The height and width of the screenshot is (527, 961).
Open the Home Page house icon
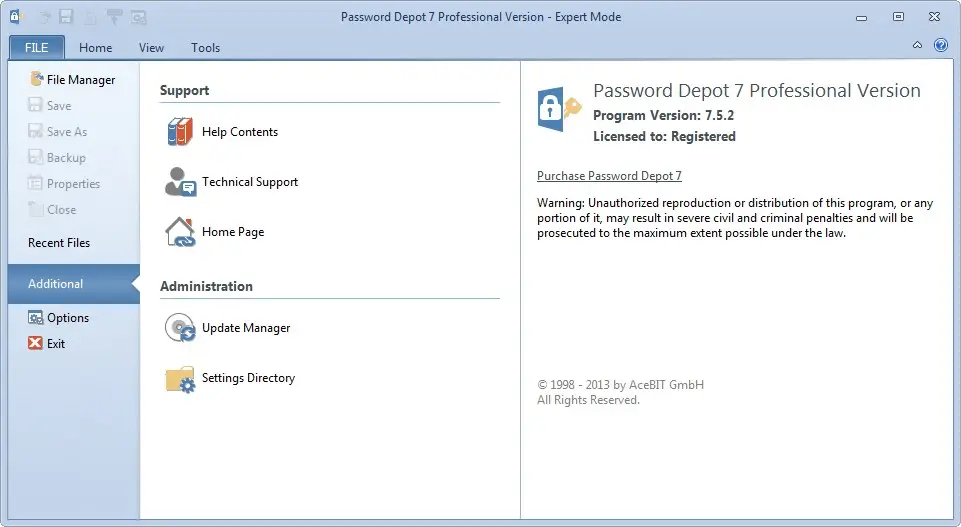[x=180, y=232]
